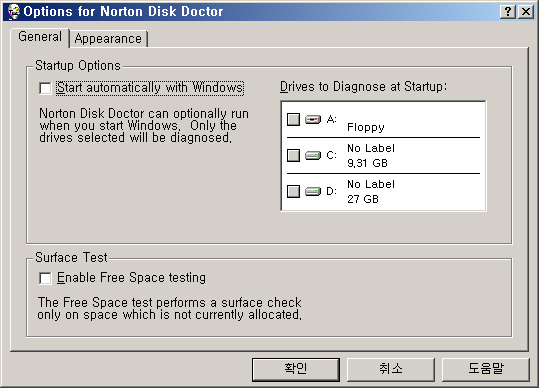This screenshot has height=388, width=539.
Task: Enable Start automatically with Windows
Action: pyautogui.click(x=45, y=88)
